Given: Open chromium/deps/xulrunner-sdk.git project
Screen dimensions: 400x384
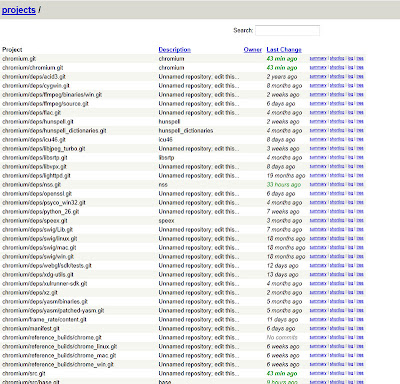Looking at the screenshot, I should coord(45,284).
